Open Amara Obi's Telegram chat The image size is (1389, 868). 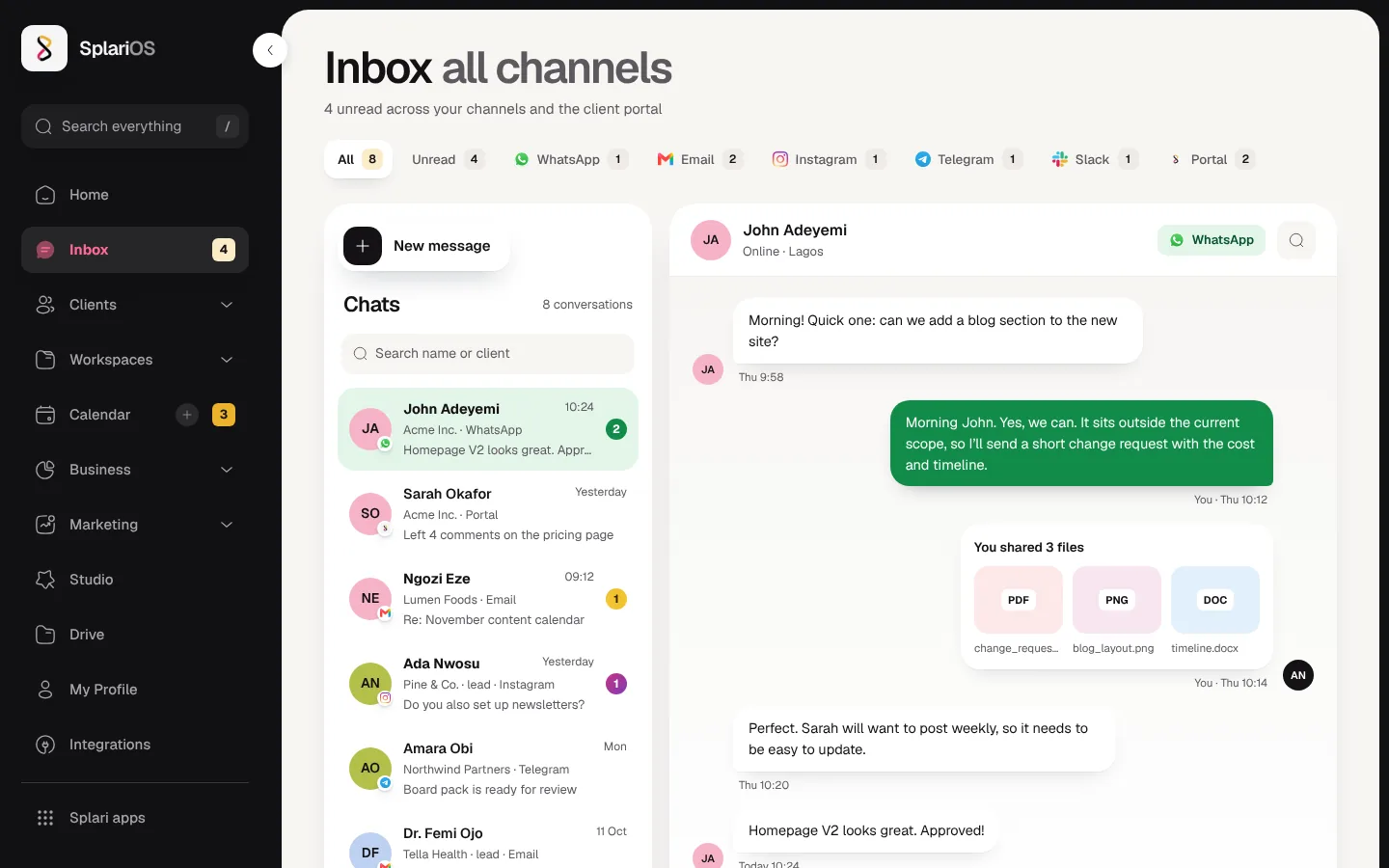point(488,769)
